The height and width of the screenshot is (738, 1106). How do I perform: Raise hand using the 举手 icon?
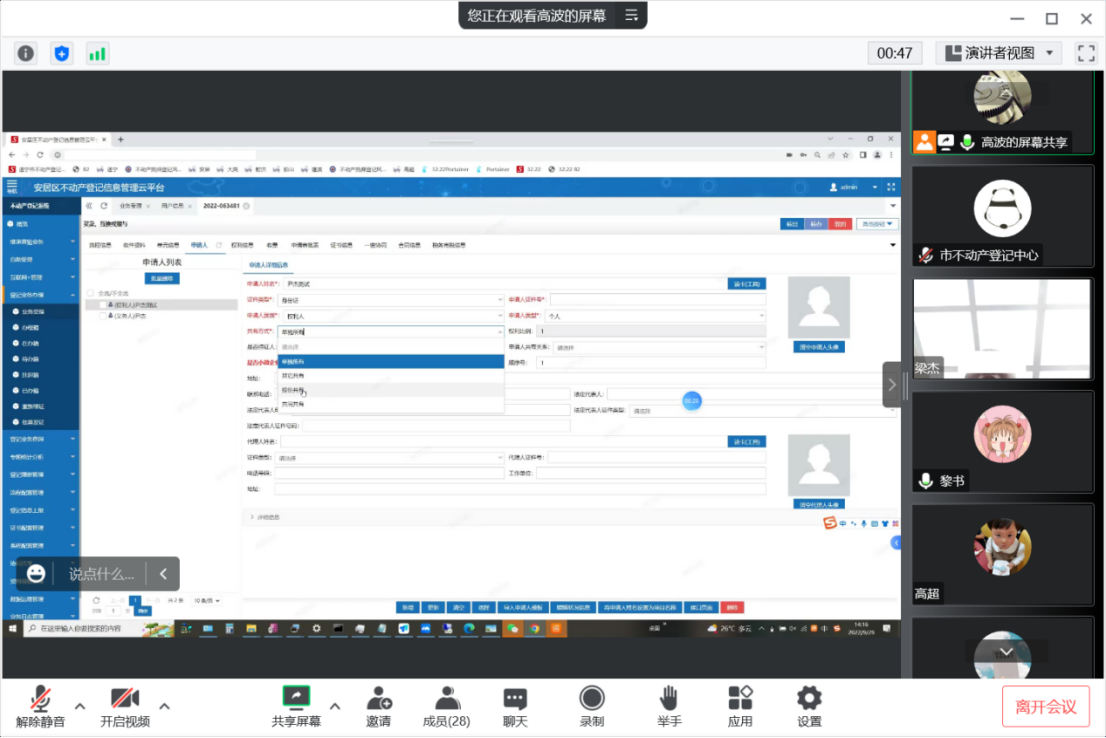pos(669,706)
